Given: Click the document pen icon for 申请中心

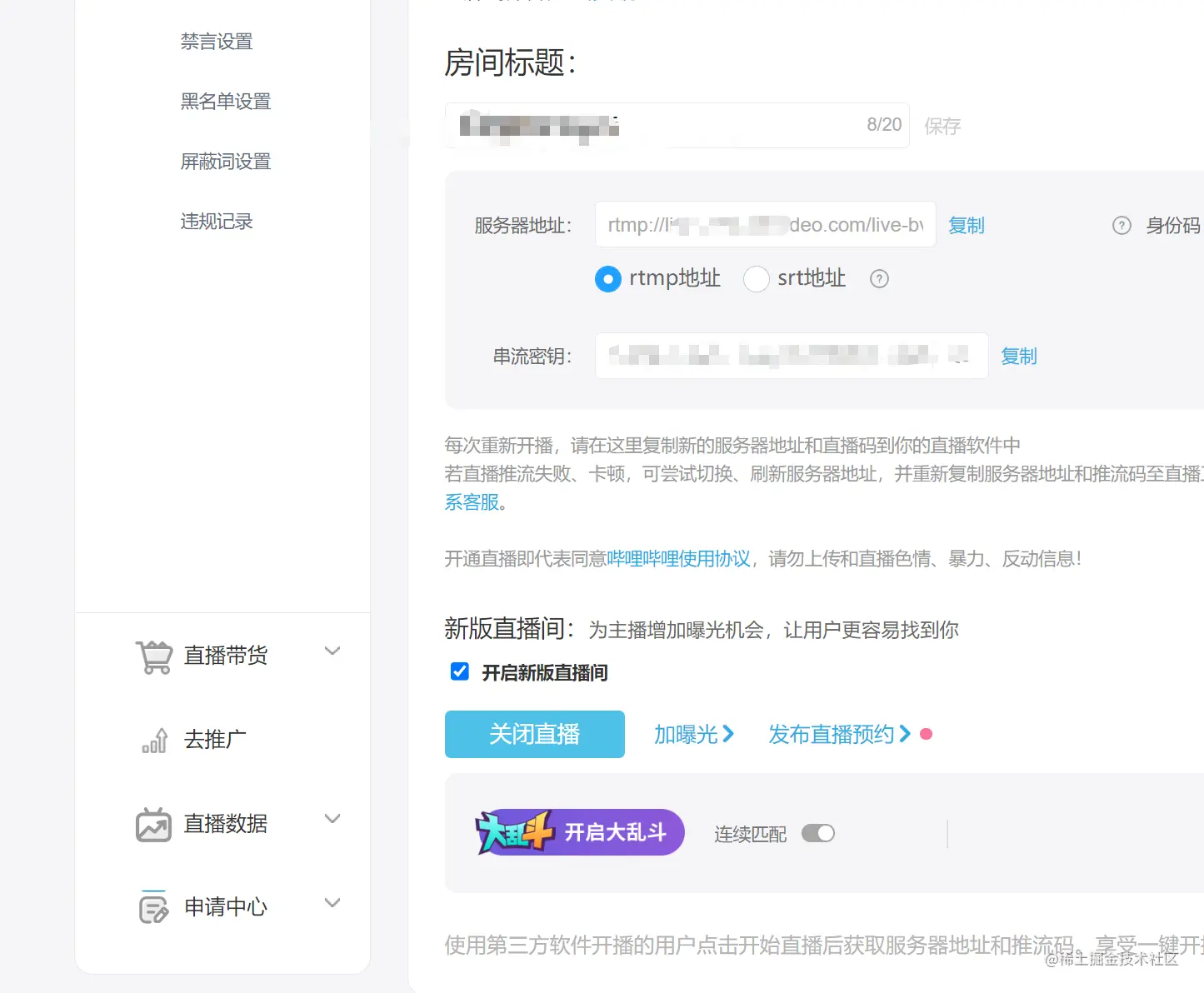Looking at the screenshot, I should tap(154, 907).
